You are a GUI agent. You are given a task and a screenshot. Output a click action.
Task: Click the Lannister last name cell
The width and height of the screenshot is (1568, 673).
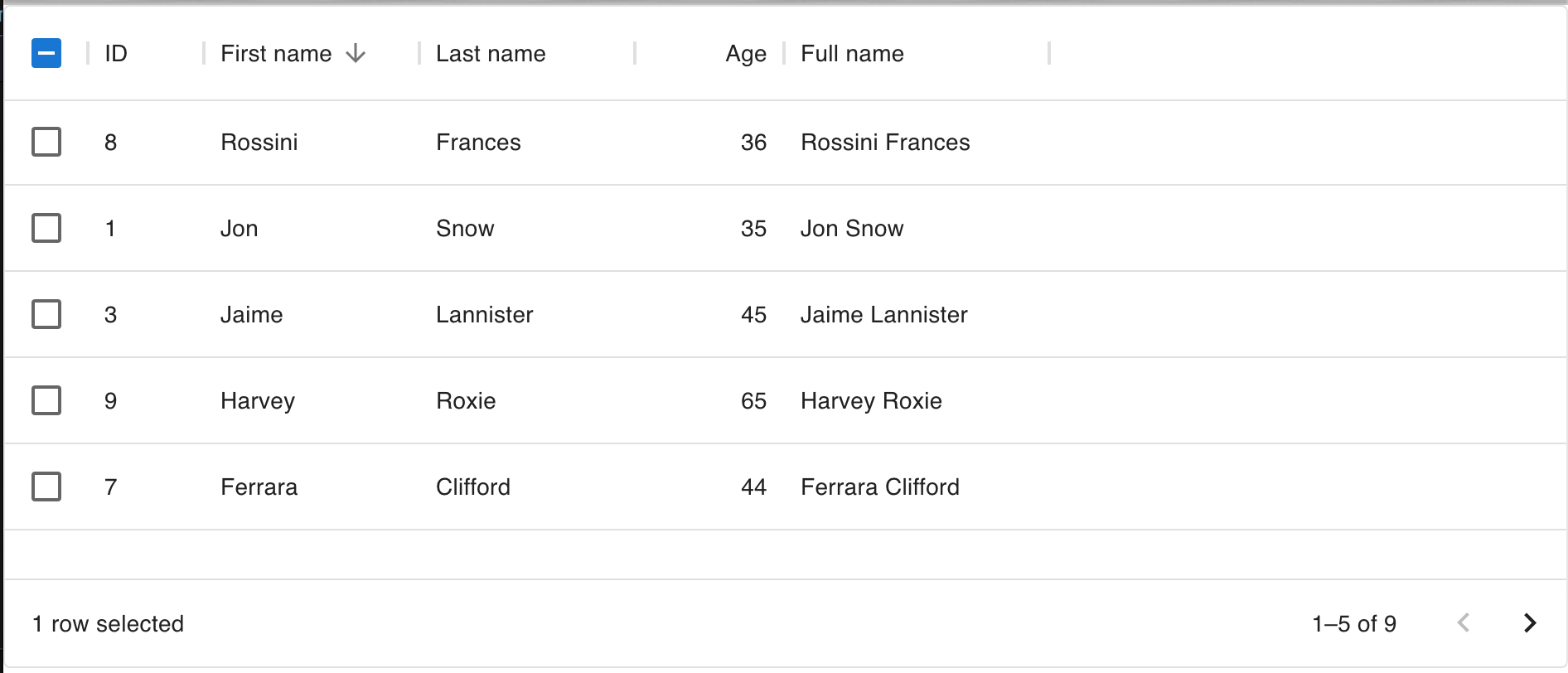pos(485,315)
